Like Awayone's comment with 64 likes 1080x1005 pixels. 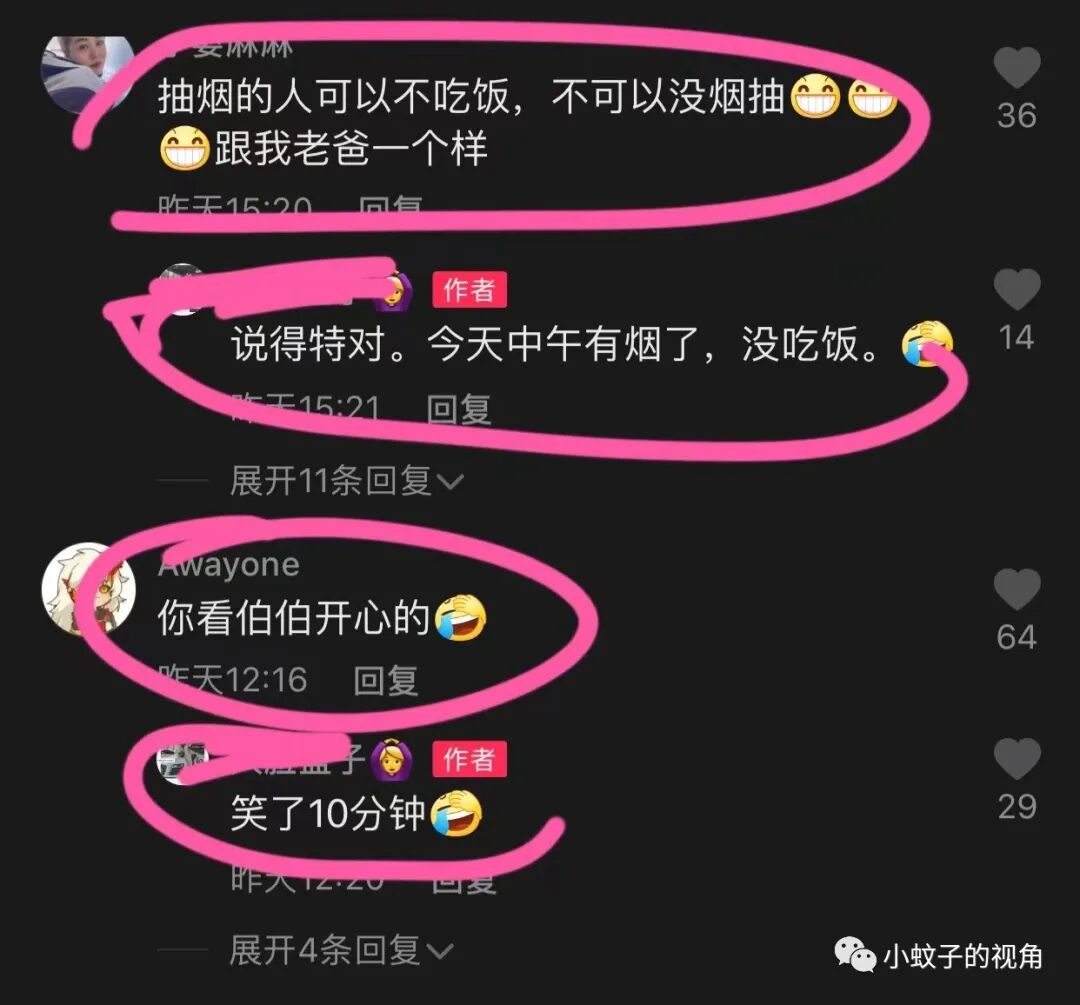(1017, 589)
